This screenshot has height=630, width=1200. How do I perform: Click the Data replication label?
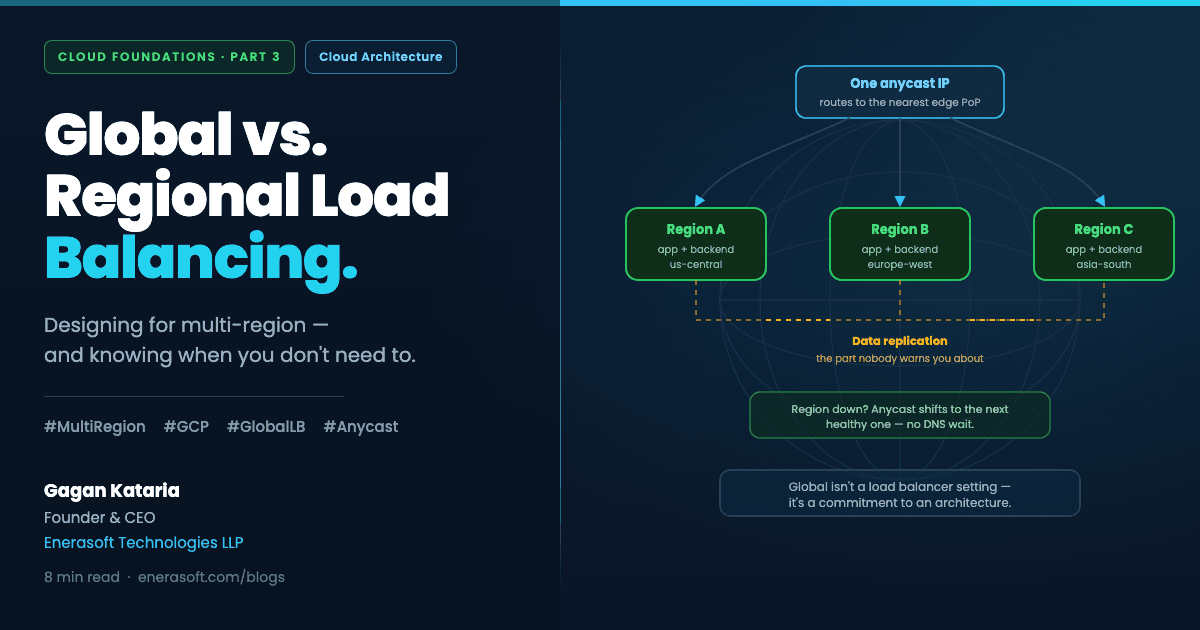pyautogui.click(x=900, y=342)
